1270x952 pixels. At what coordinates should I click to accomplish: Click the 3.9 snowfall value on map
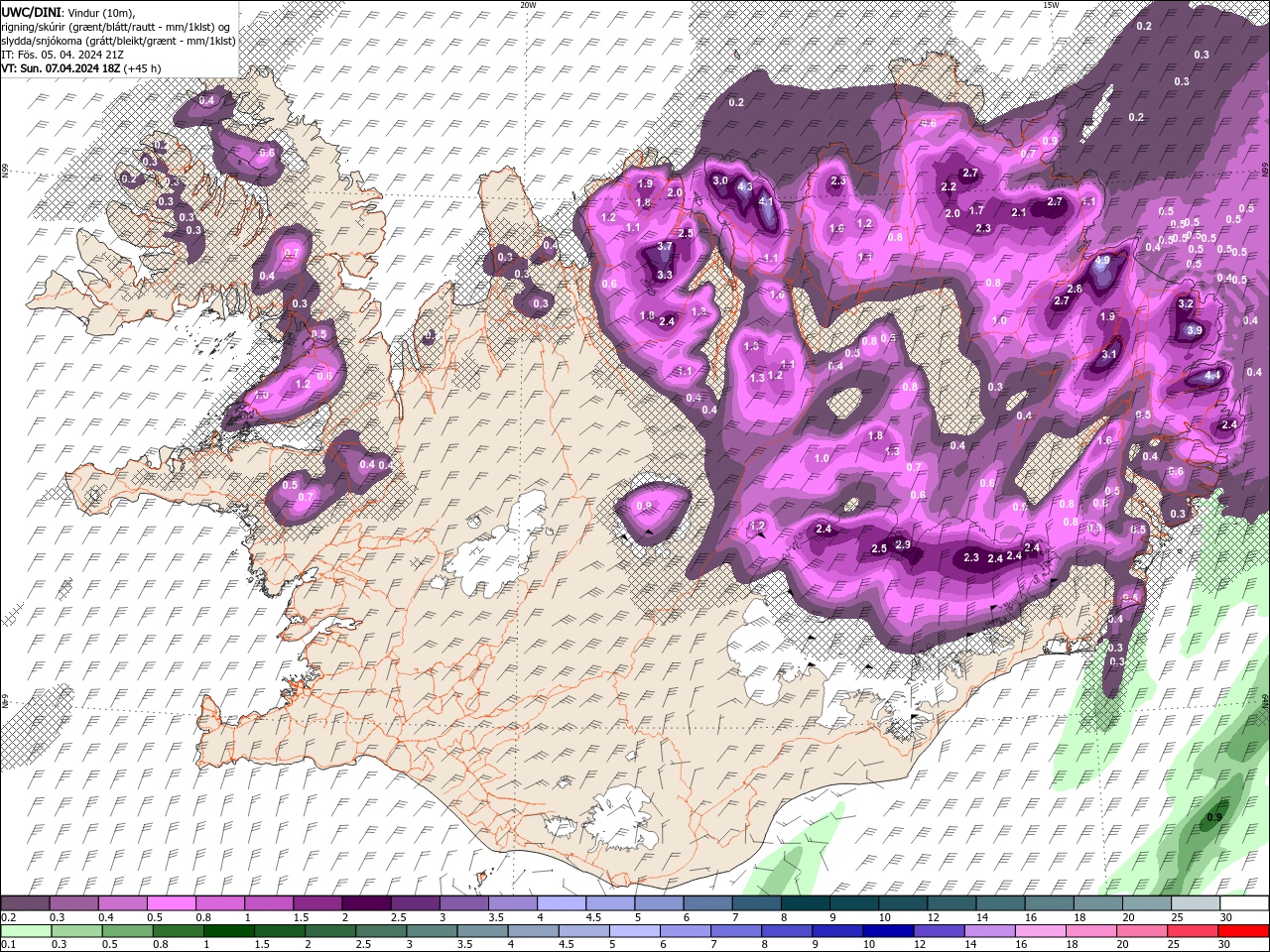1195,330
